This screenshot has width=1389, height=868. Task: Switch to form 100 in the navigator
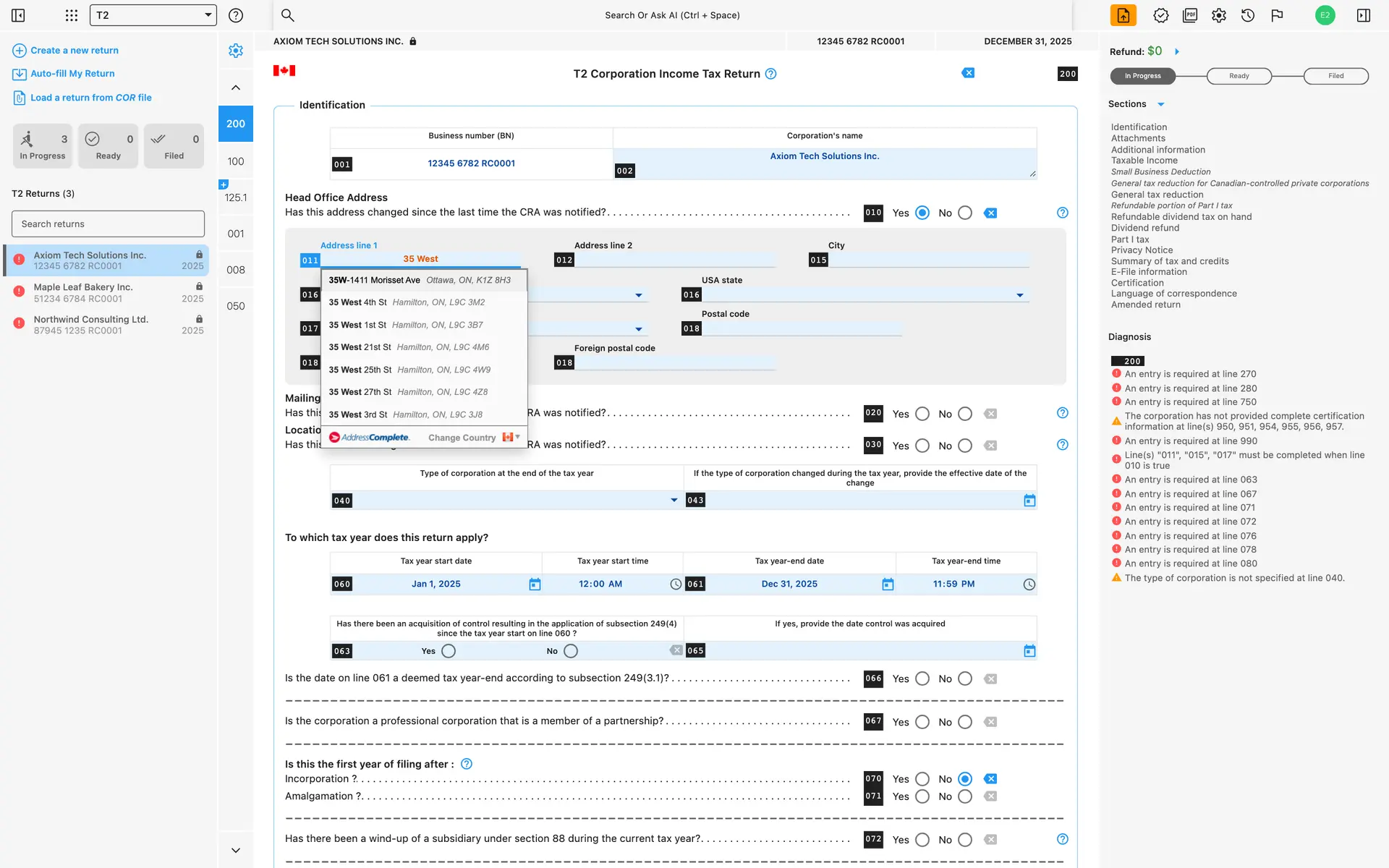236,161
